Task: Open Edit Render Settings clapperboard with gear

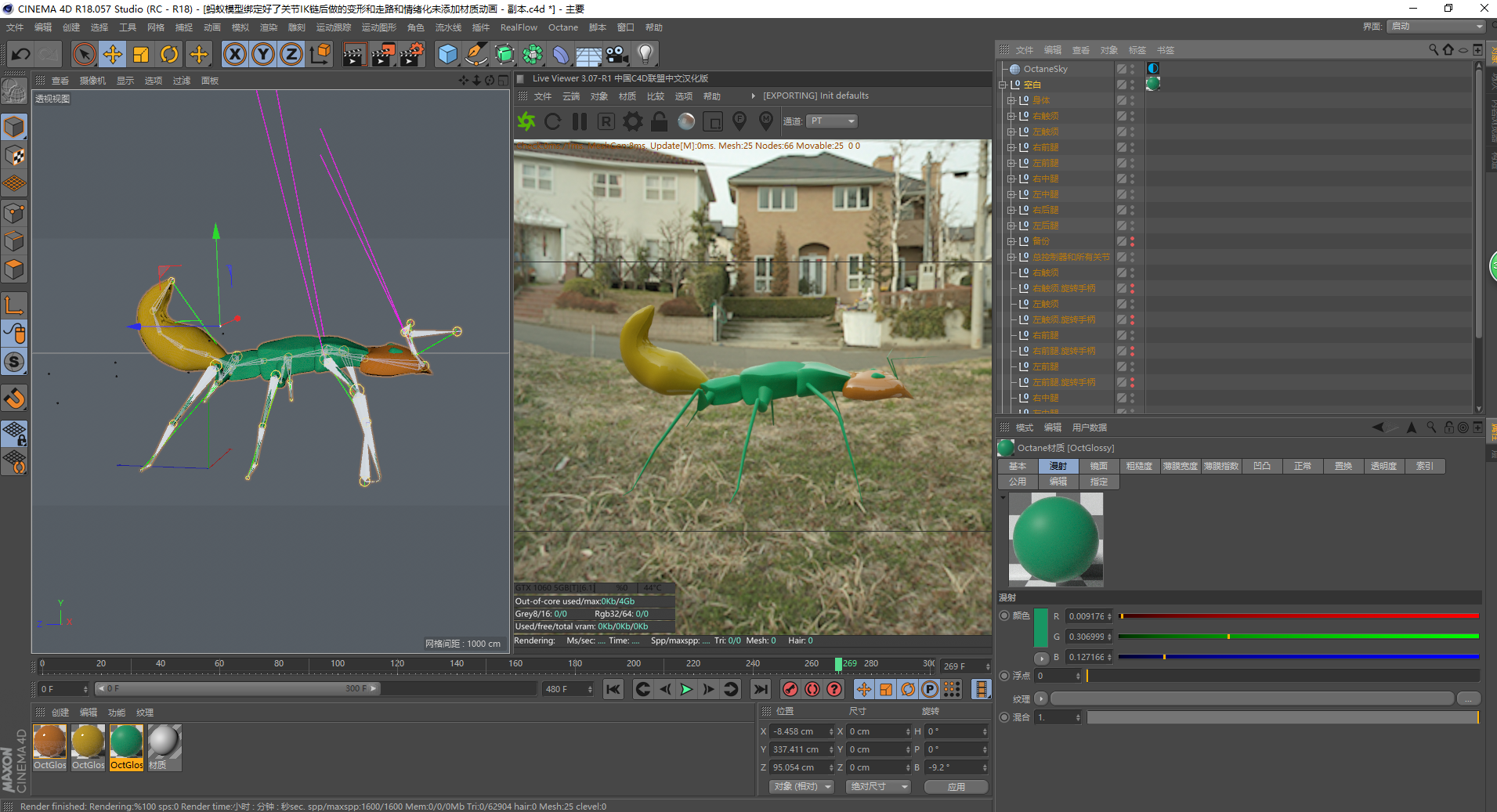Action: pyautogui.click(x=412, y=54)
